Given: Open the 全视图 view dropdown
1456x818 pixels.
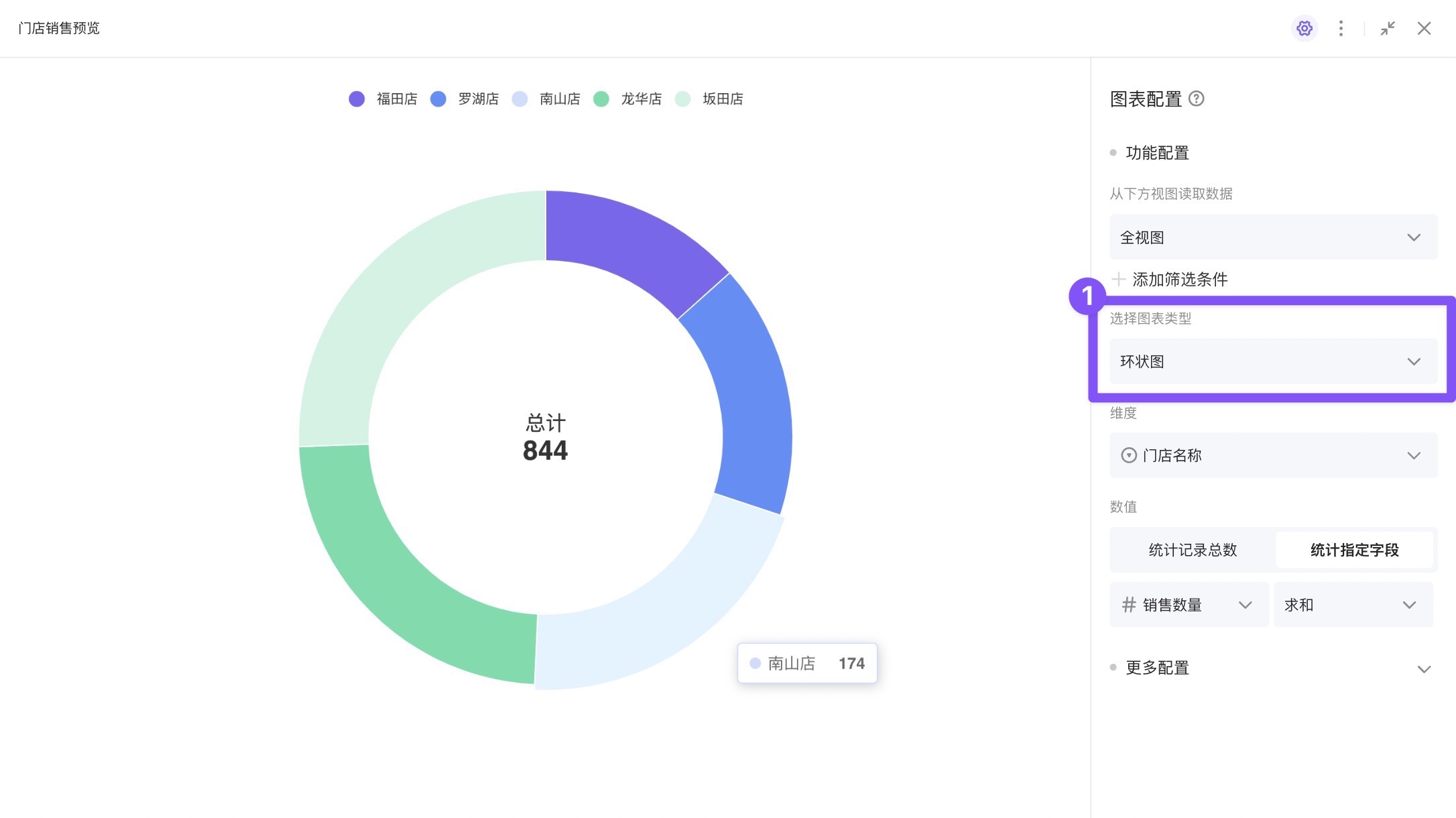Looking at the screenshot, I should (1272, 237).
